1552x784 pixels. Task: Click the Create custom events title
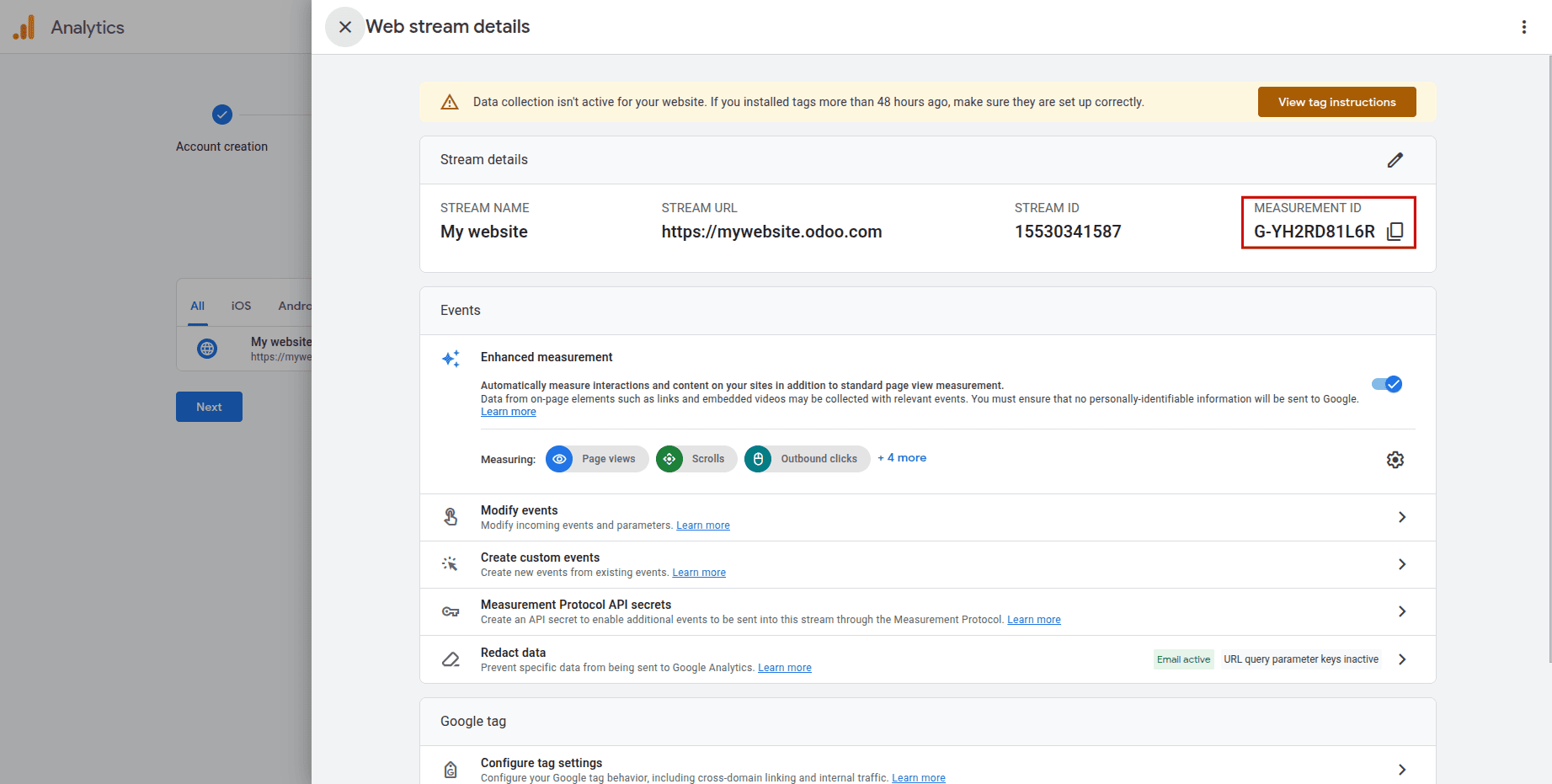(541, 557)
